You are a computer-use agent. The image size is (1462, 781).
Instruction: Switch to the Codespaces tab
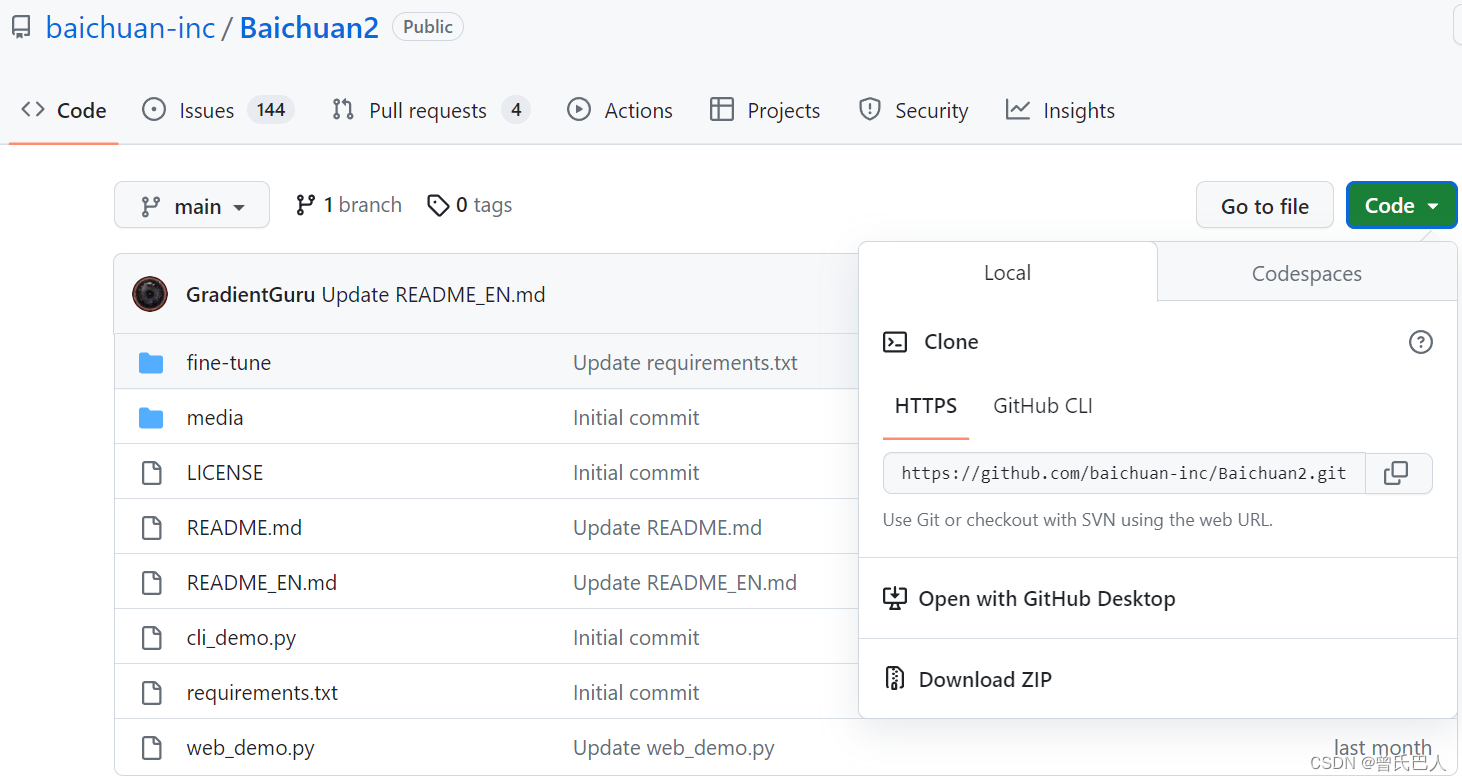tap(1307, 273)
